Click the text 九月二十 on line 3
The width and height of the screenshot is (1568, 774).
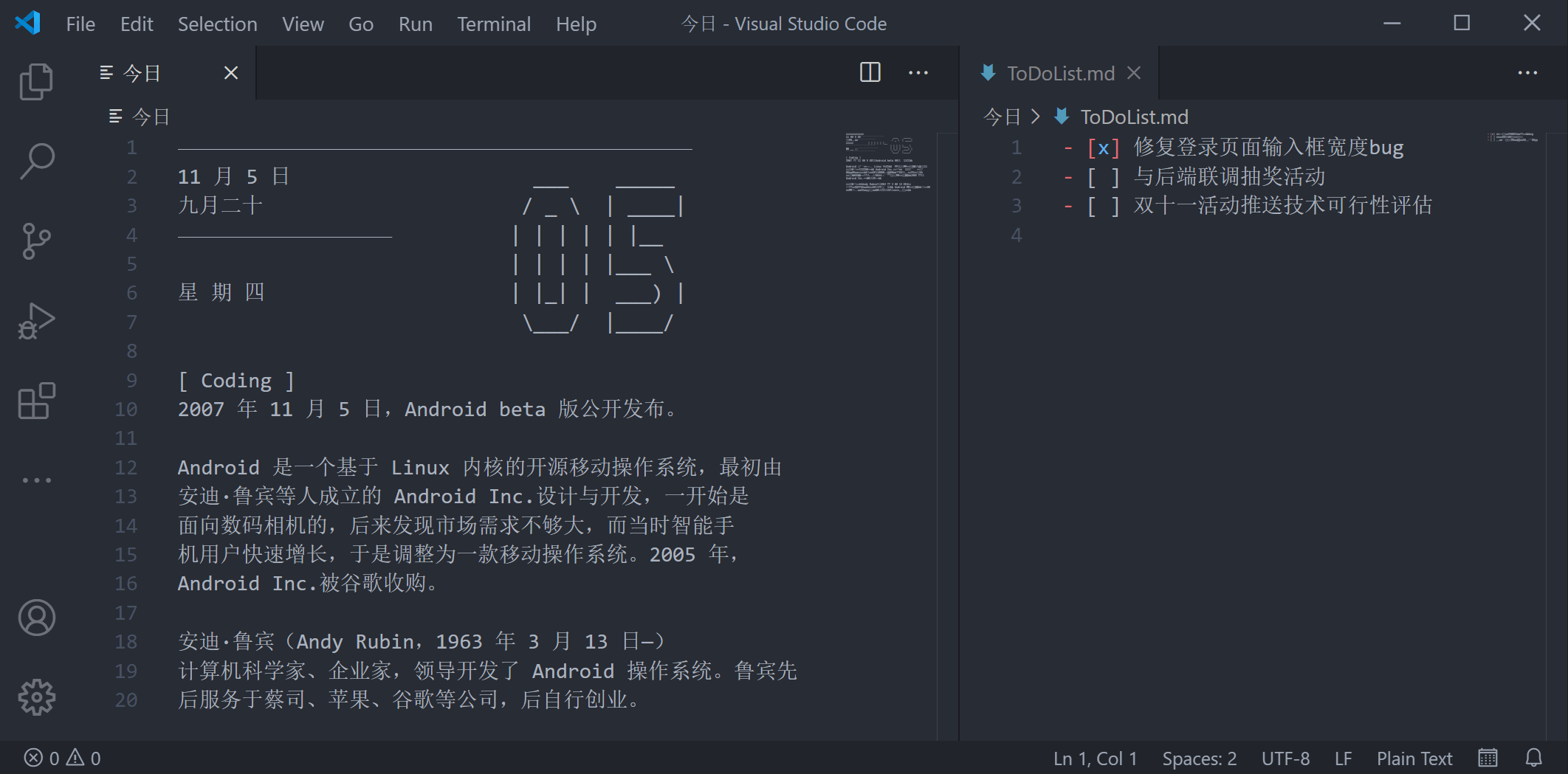pos(220,206)
